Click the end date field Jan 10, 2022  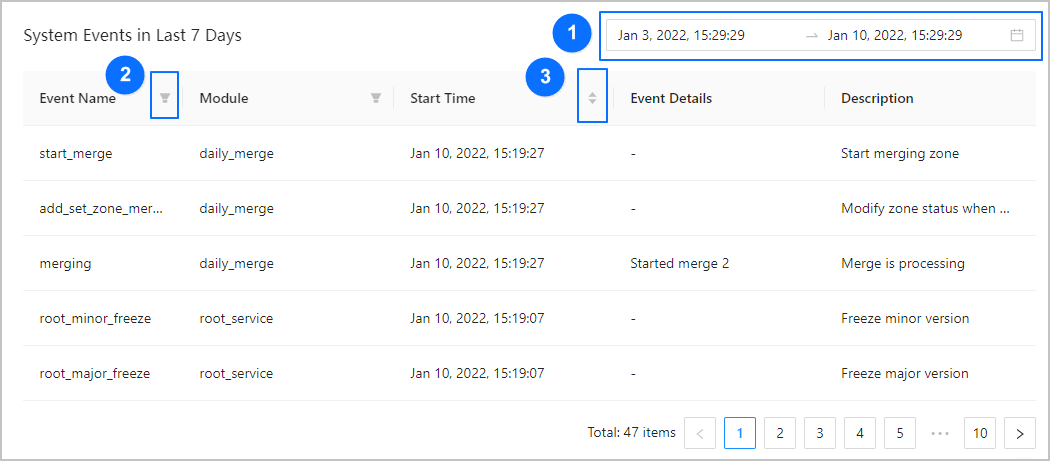[894, 36]
